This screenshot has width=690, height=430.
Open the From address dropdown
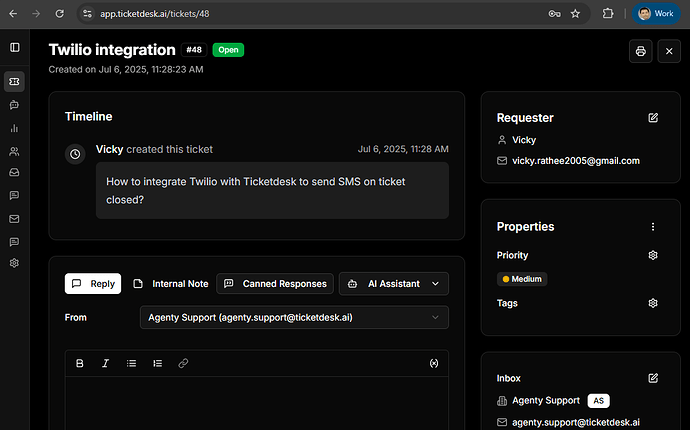click(294, 317)
